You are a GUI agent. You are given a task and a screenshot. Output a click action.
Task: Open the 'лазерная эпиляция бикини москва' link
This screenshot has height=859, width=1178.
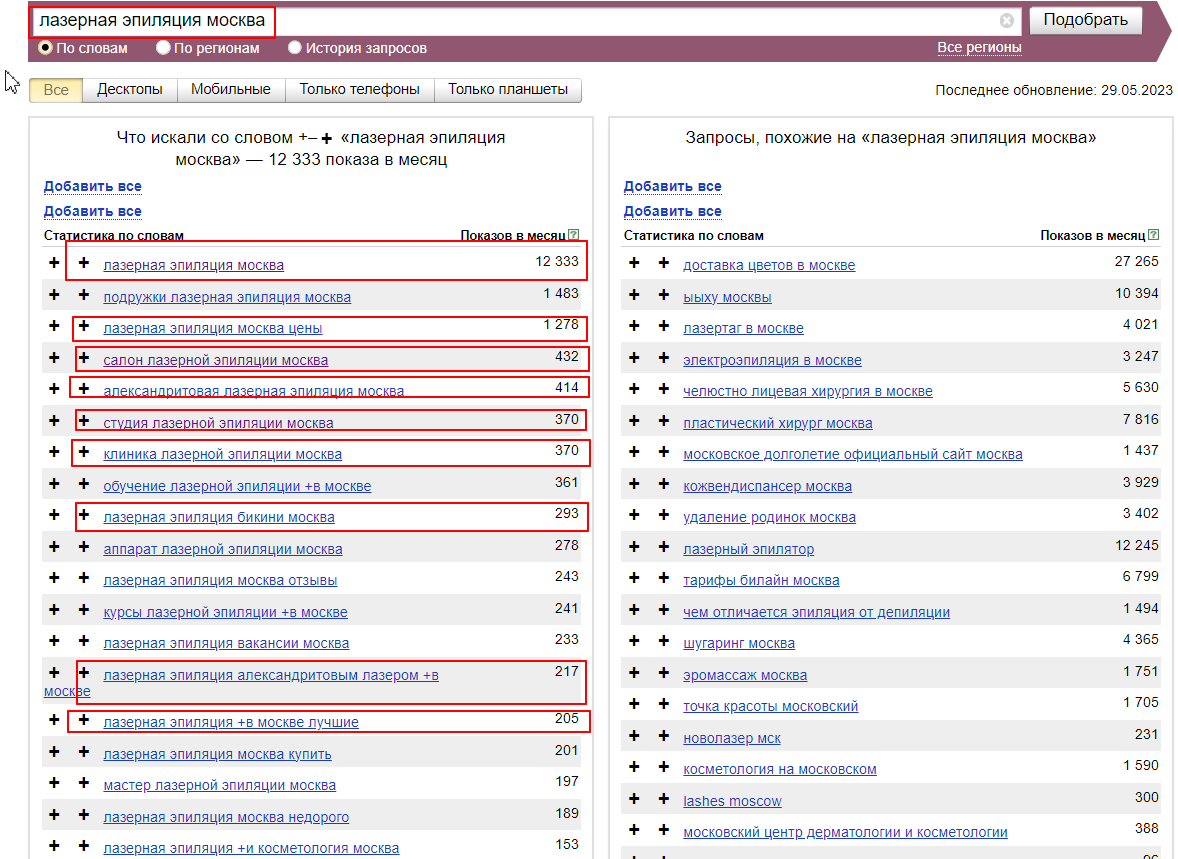point(219,517)
